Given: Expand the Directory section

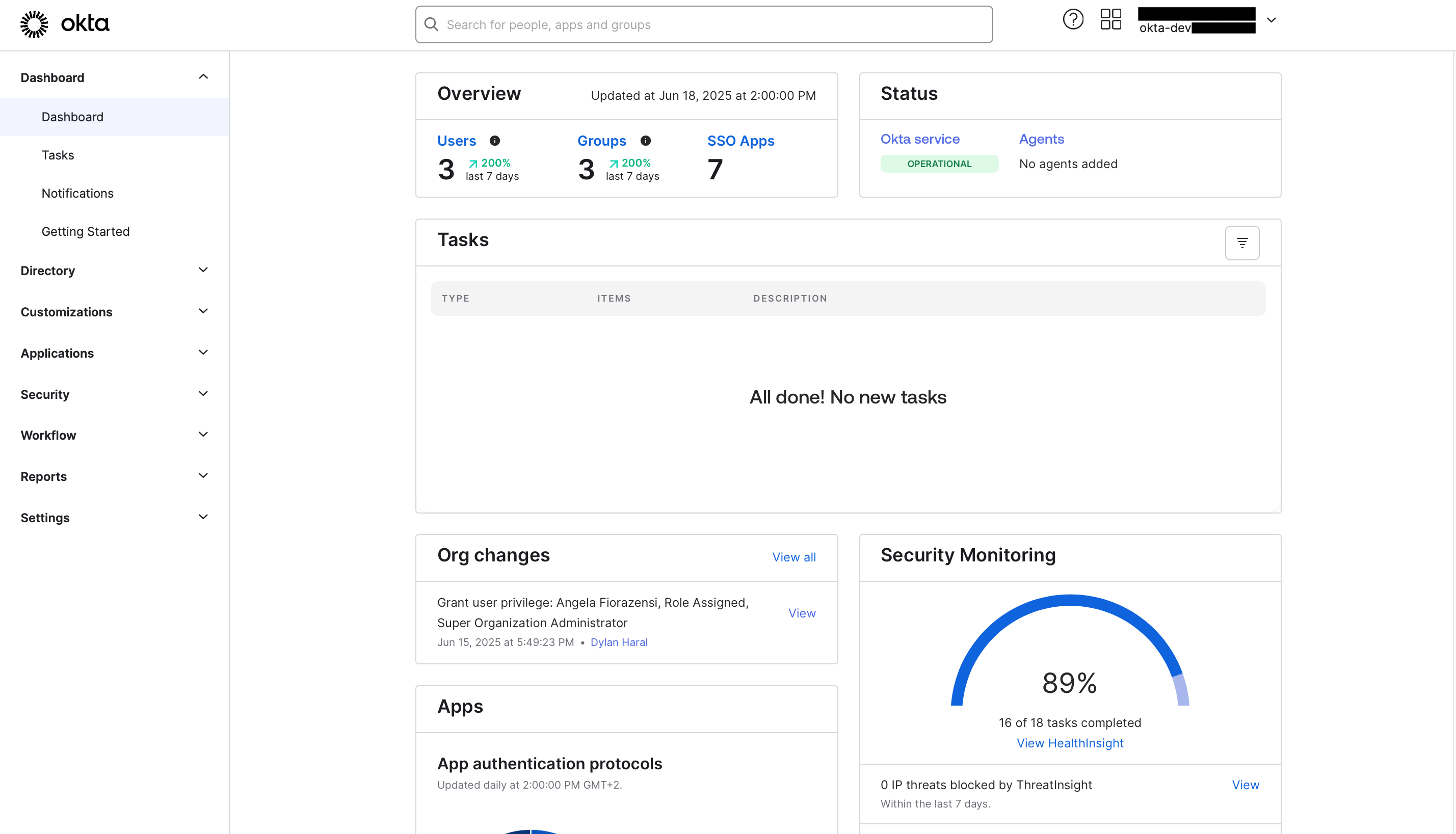Looking at the screenshot, I should (115, 271).
